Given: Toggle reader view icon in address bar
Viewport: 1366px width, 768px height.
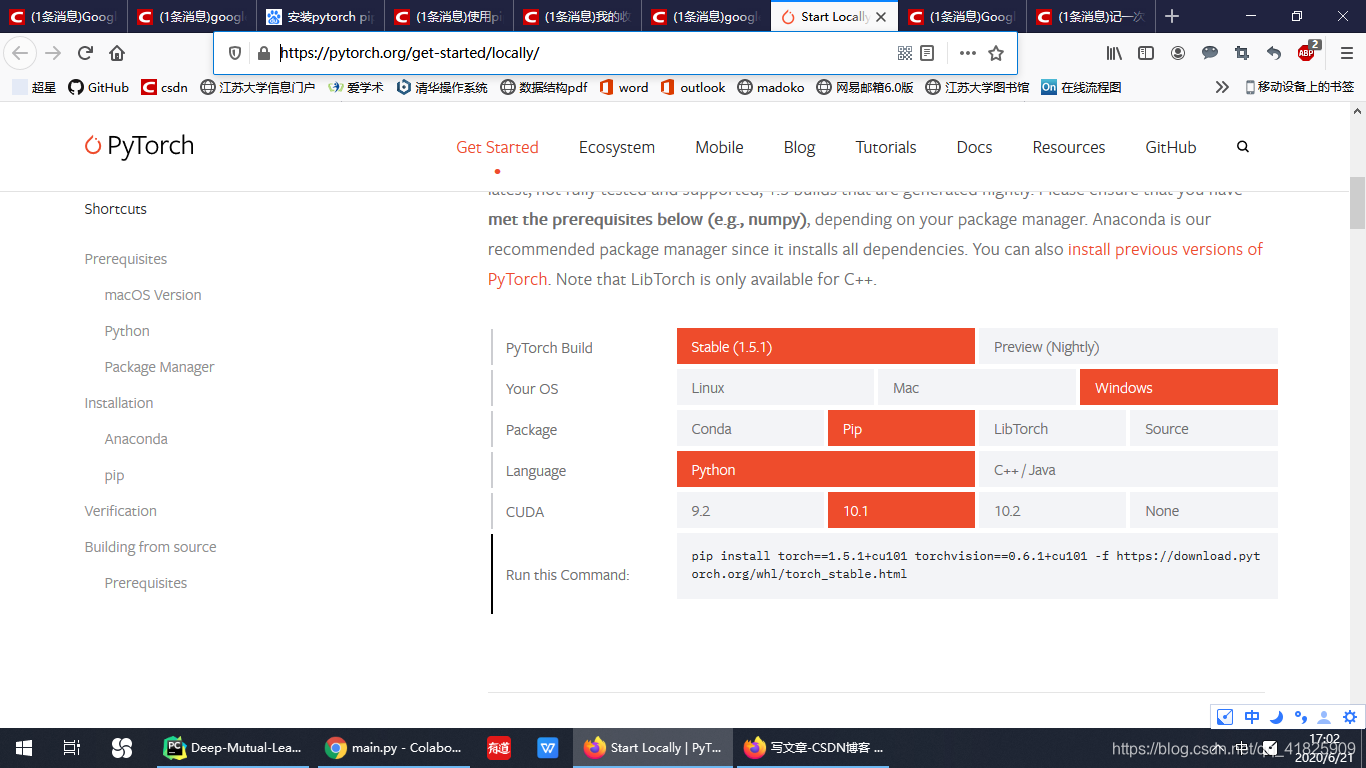Looking at the screenshot, I should [927, 53].
